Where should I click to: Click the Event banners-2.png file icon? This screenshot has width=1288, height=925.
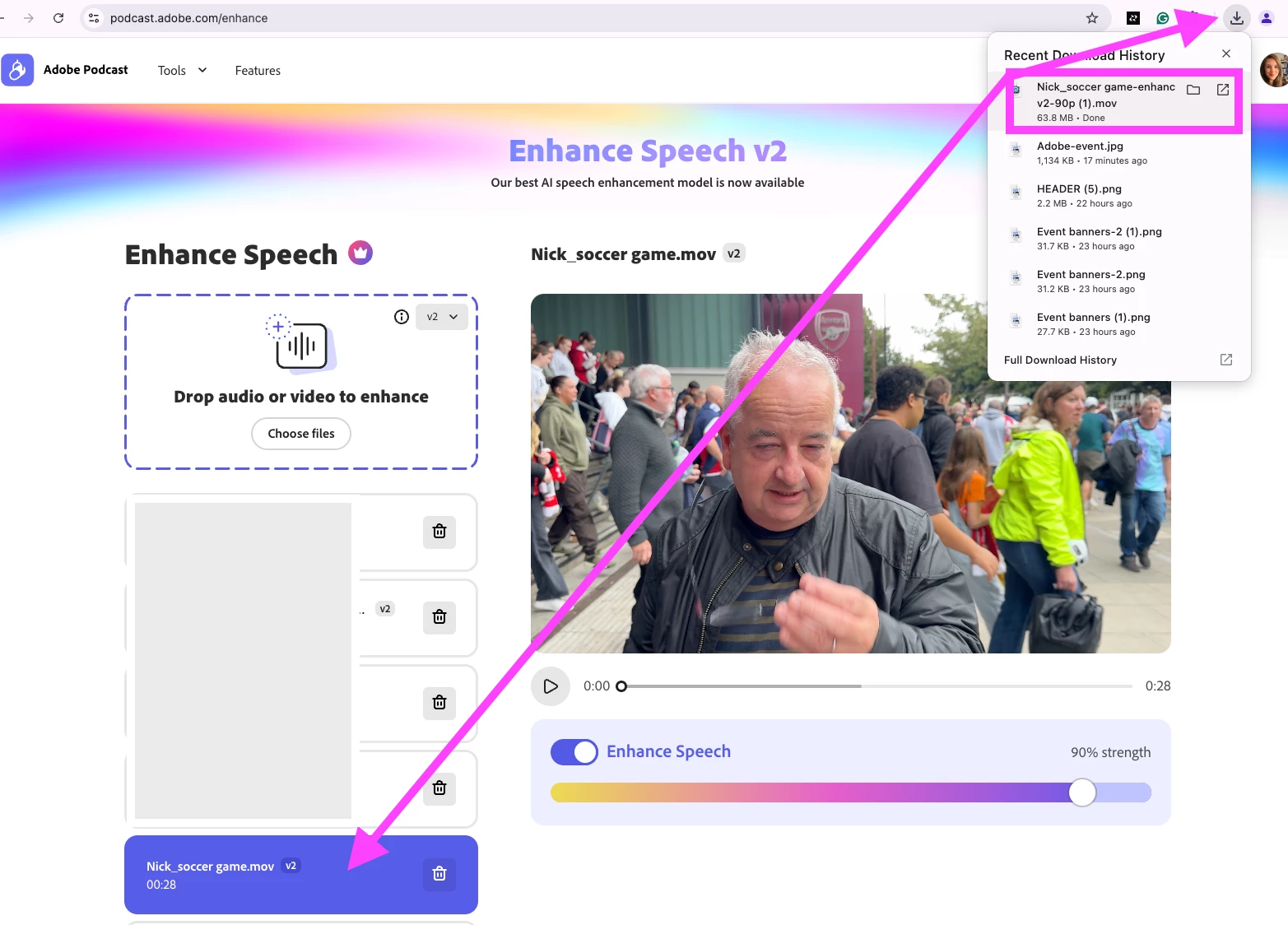(x=1016, y=278)
